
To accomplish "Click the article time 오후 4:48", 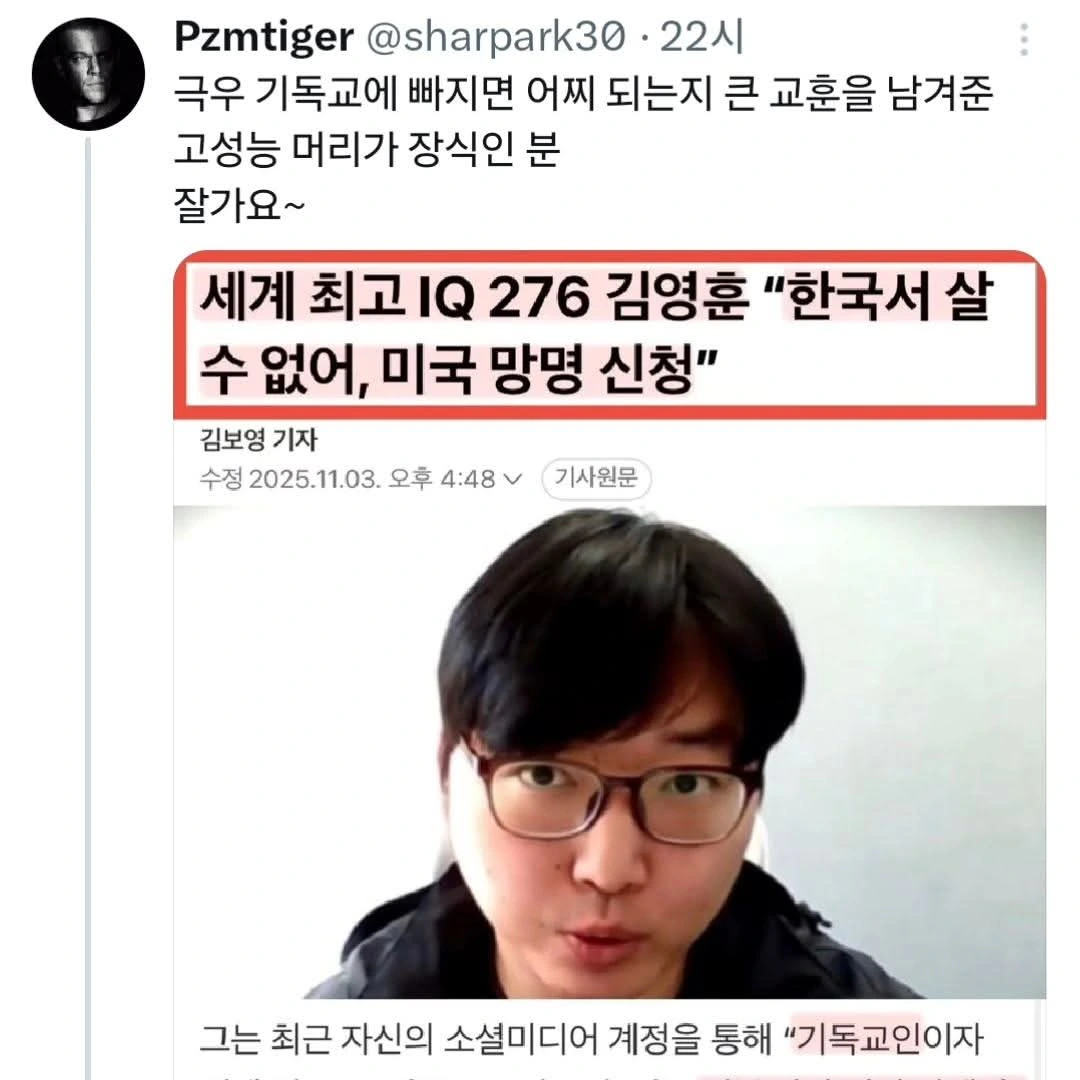I will 442,479.
